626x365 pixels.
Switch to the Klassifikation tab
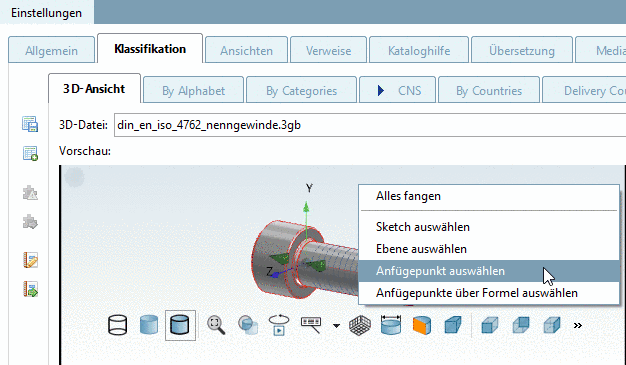pyautogui.click(x=150, y=49)
